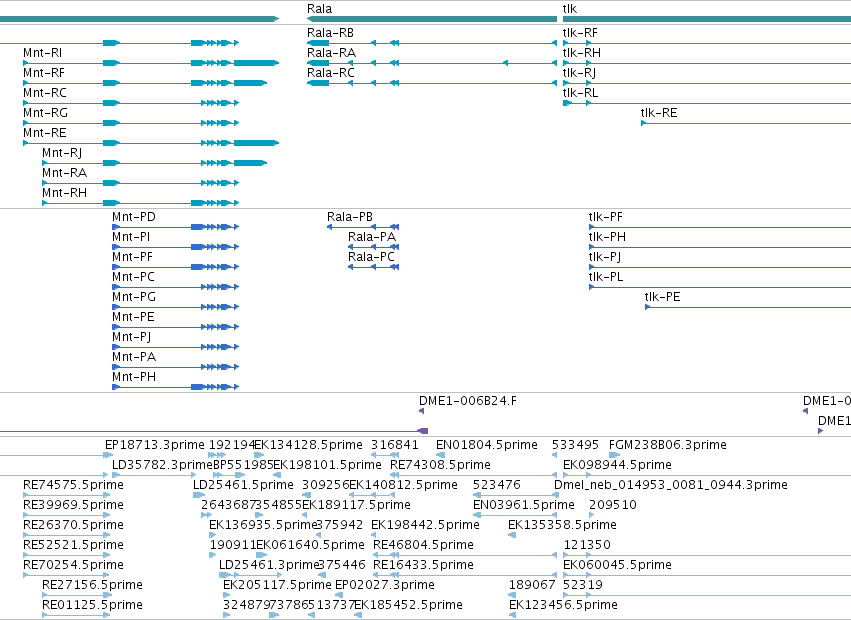Pick the Mnt-RG transcript label
Viewport: 851px width, 620px height.
[46, 113]
